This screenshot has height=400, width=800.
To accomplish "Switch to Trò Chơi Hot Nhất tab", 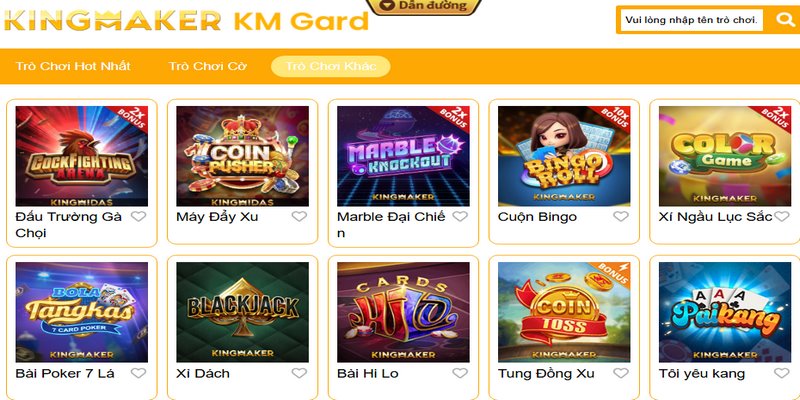I will pos(73,66).
